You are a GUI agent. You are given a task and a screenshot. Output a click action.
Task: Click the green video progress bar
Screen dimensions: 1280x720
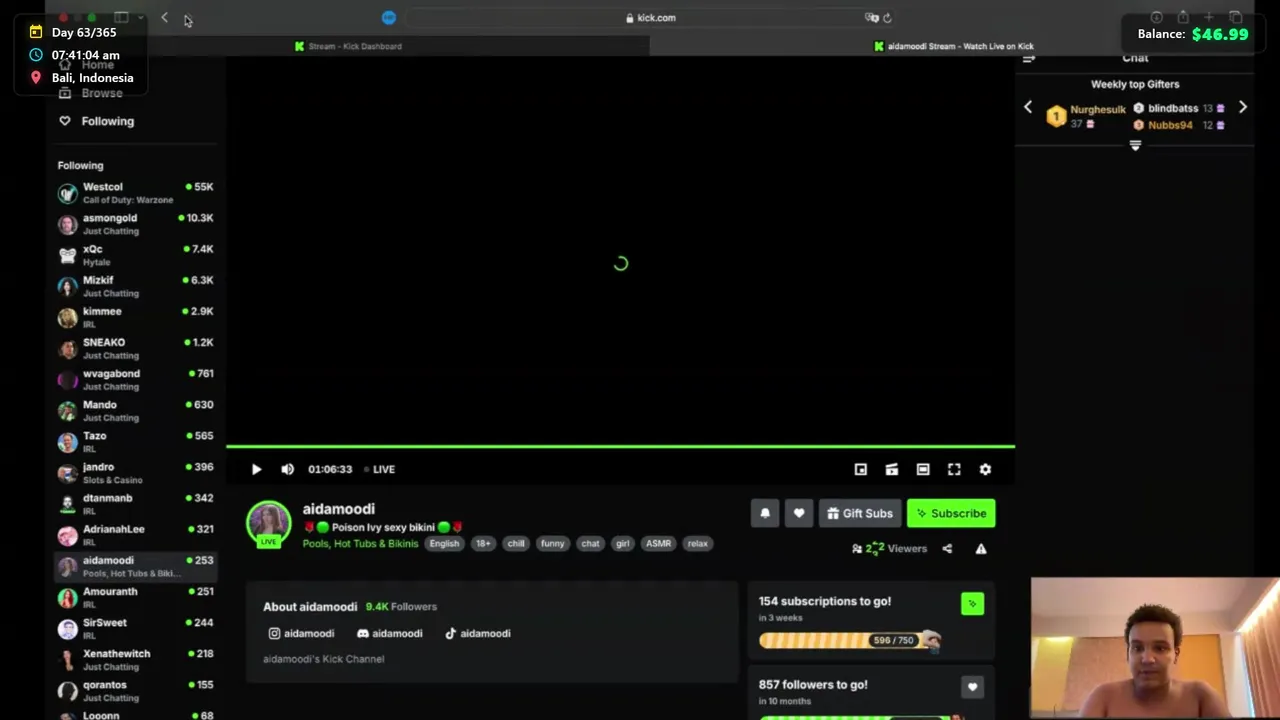(x=620, y=447)
